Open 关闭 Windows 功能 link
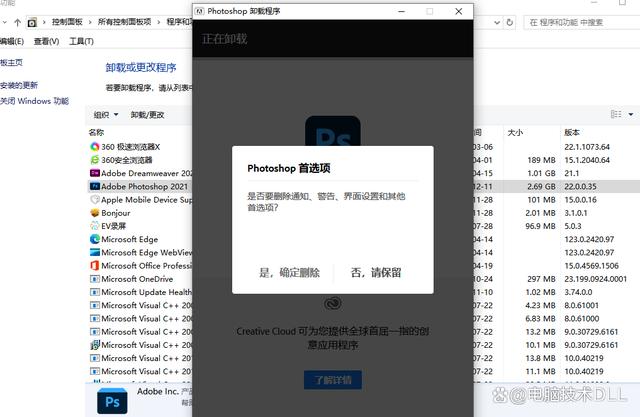The height and width of the screenshot is (417, 640). 34,101
